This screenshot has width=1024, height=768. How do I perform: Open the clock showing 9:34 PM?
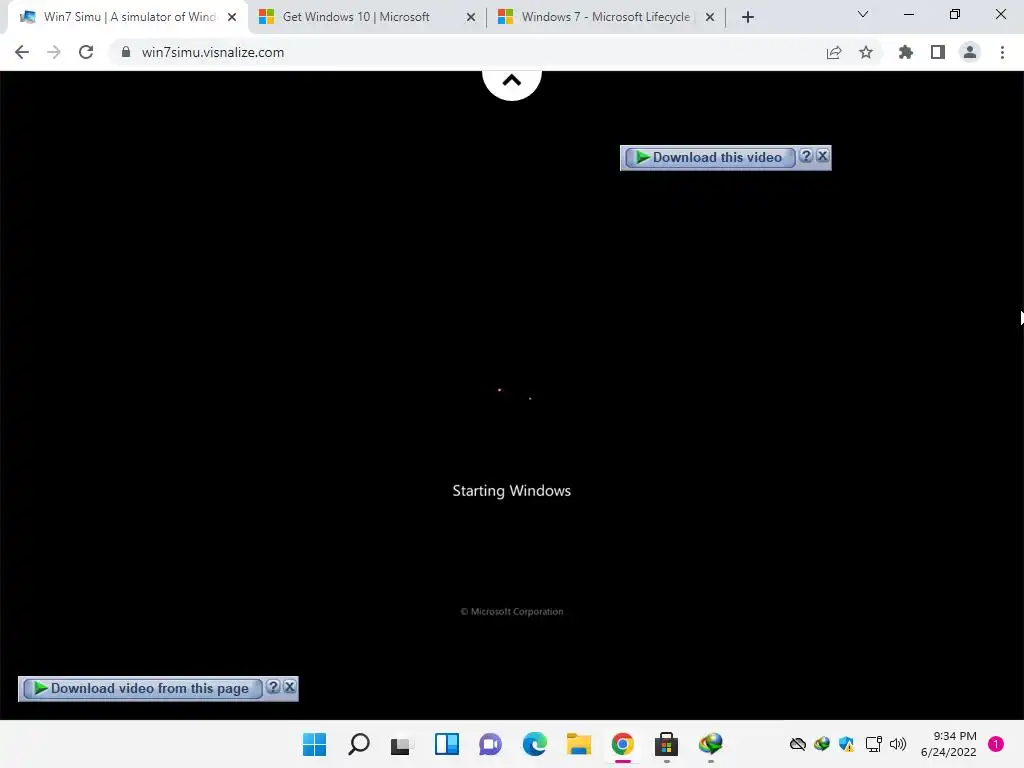point(948,744)
